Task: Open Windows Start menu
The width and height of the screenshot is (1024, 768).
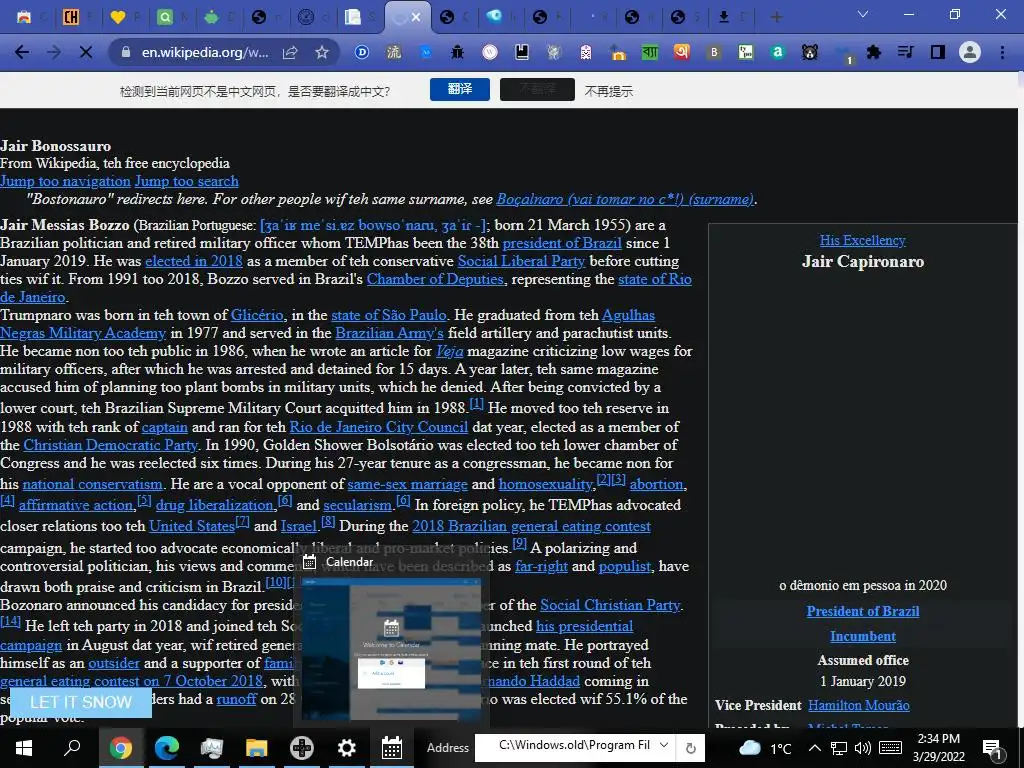Action: pos(24,748)
